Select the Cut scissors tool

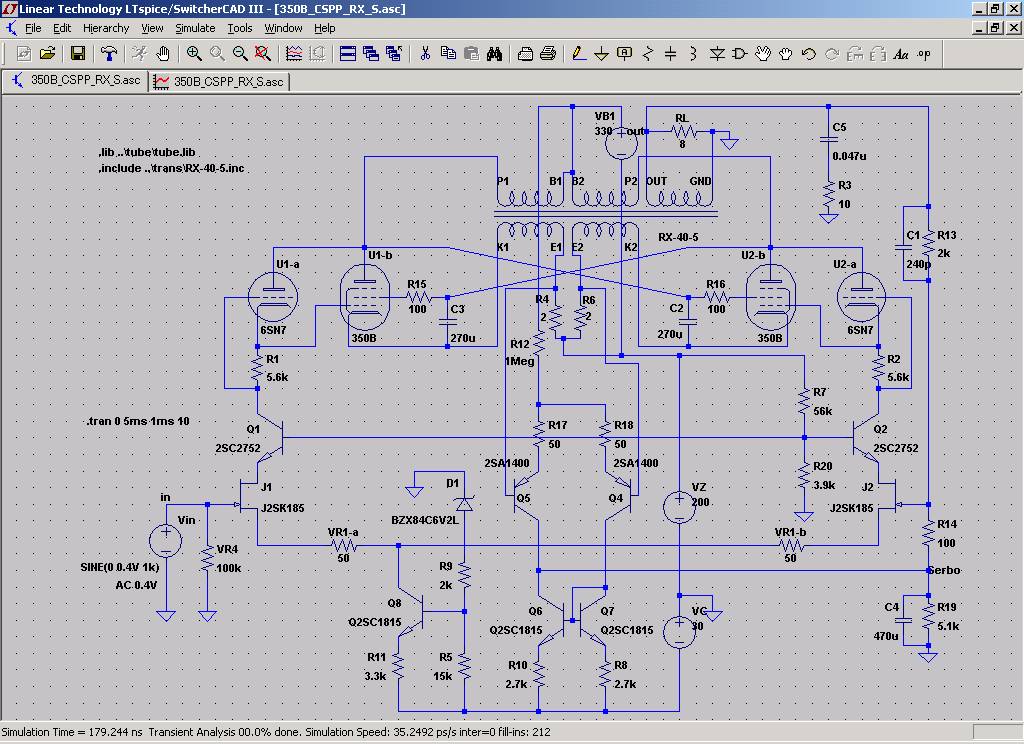[425, 54]
